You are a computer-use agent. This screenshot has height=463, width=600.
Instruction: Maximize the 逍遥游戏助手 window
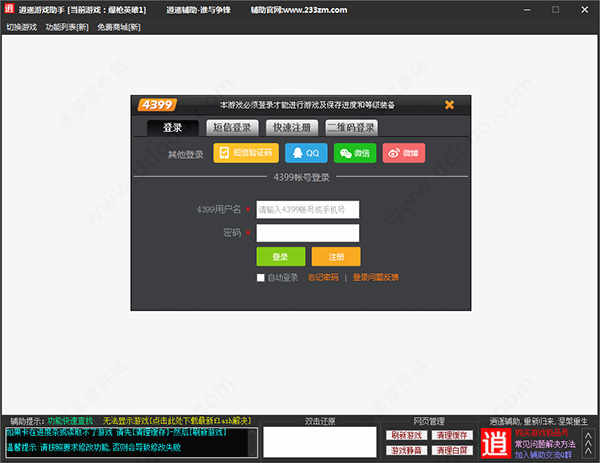(x=556, y=10)
